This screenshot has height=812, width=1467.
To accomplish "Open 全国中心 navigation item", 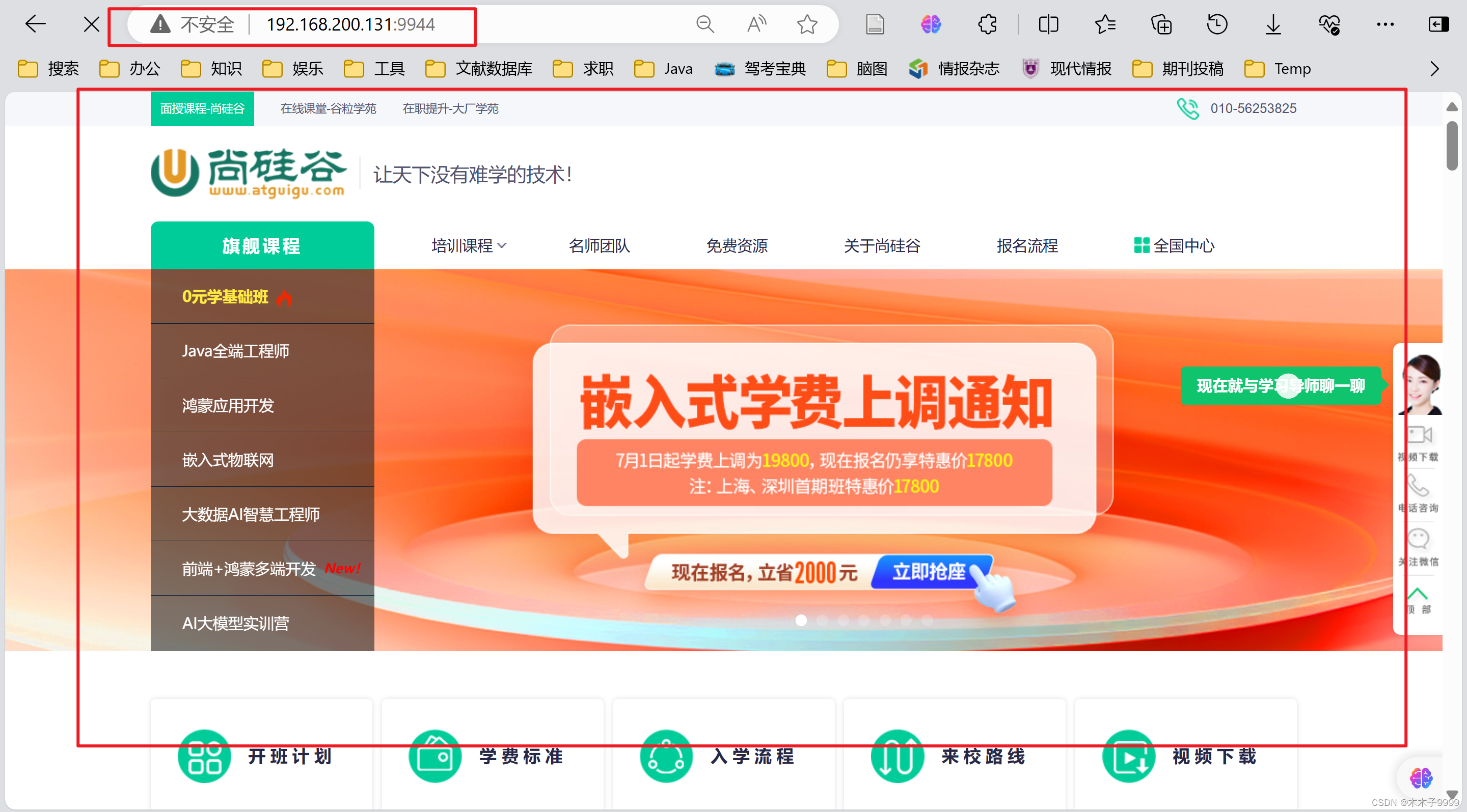I will click(x=1174, y=246).
